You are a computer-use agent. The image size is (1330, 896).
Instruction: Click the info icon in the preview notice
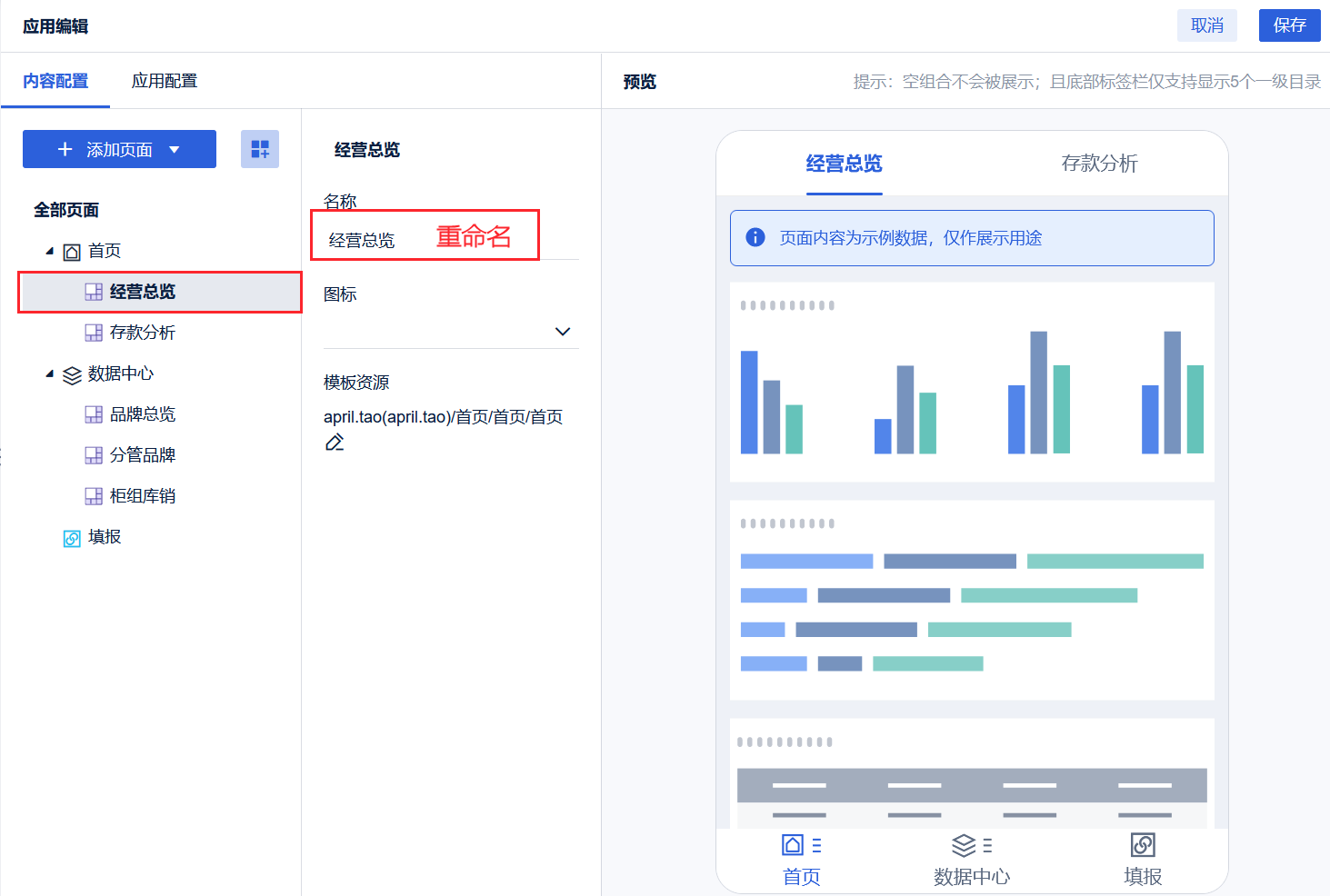(x=755, y=237)
